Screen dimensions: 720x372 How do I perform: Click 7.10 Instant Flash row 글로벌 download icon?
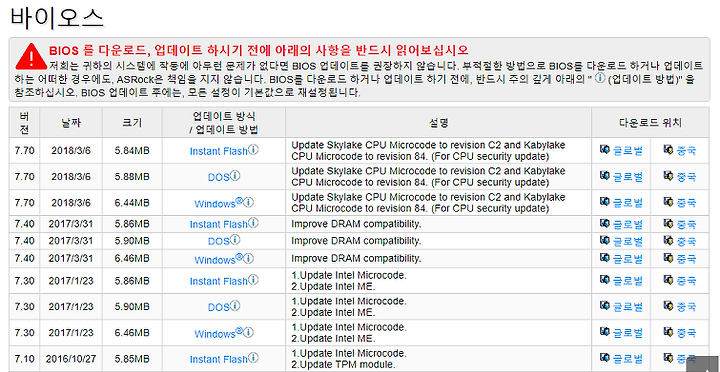point(605,357)
